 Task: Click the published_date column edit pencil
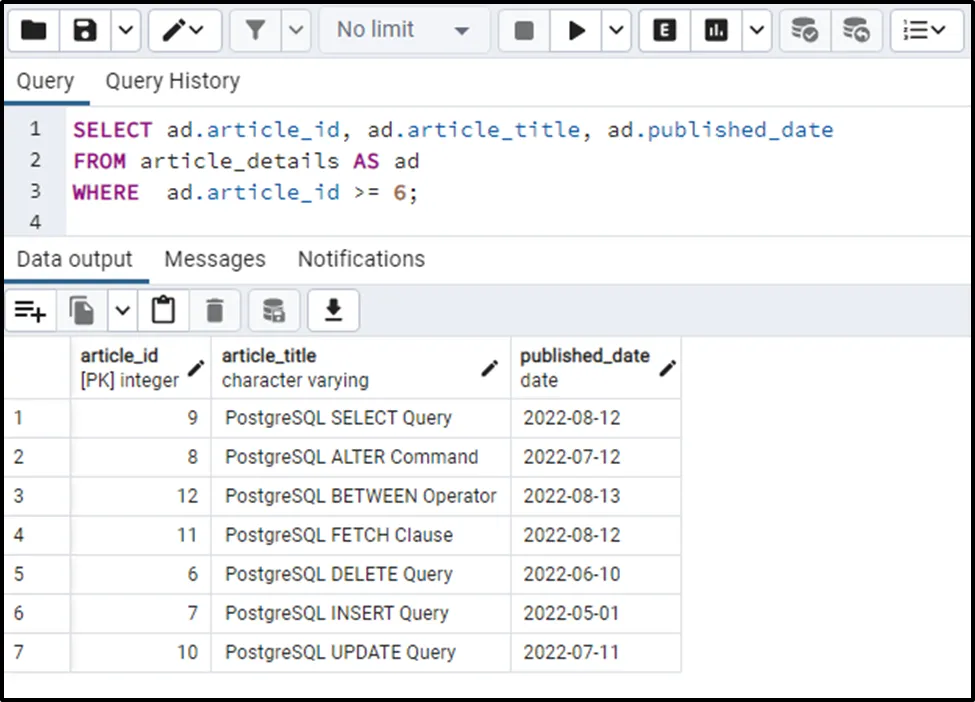tap(668, 368)
